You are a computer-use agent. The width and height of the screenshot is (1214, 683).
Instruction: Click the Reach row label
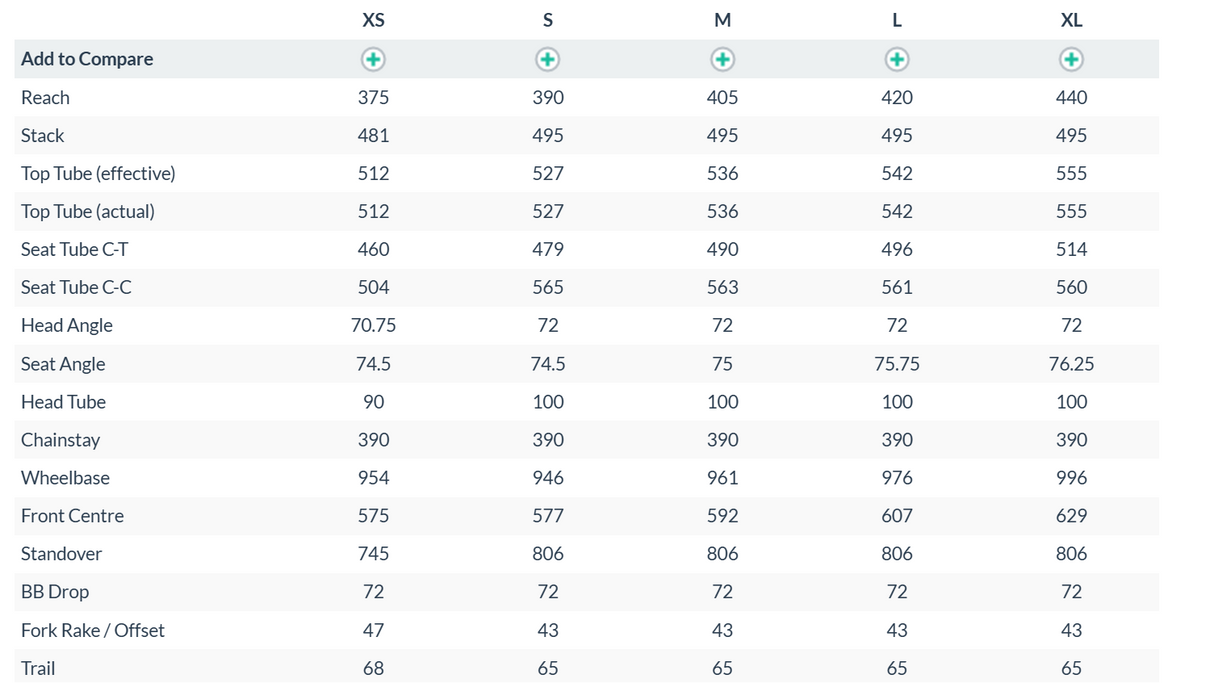(45, 97)
